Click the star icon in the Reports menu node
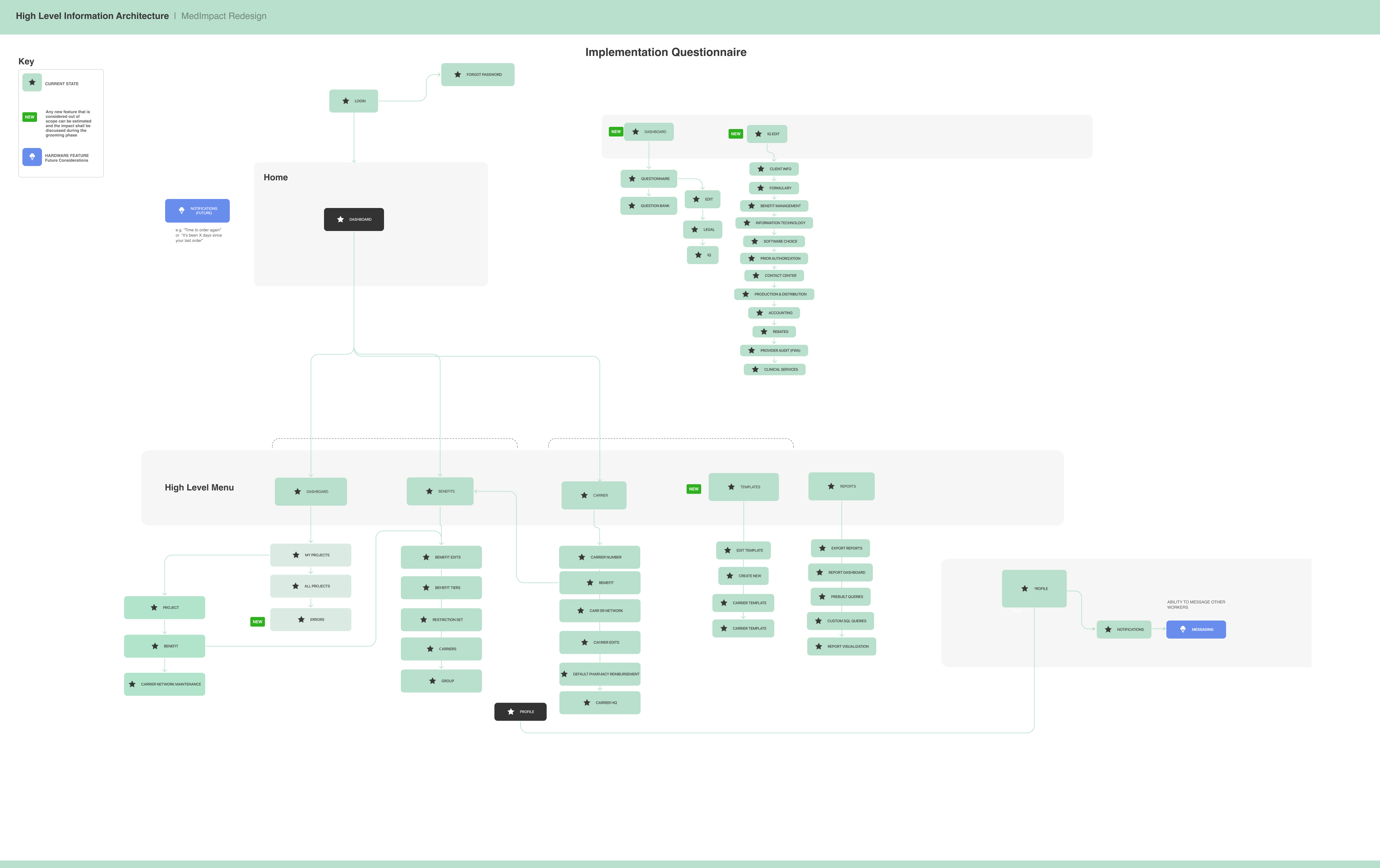The height and width of the screenshot is (868, 1380). [x=831, y=487]
